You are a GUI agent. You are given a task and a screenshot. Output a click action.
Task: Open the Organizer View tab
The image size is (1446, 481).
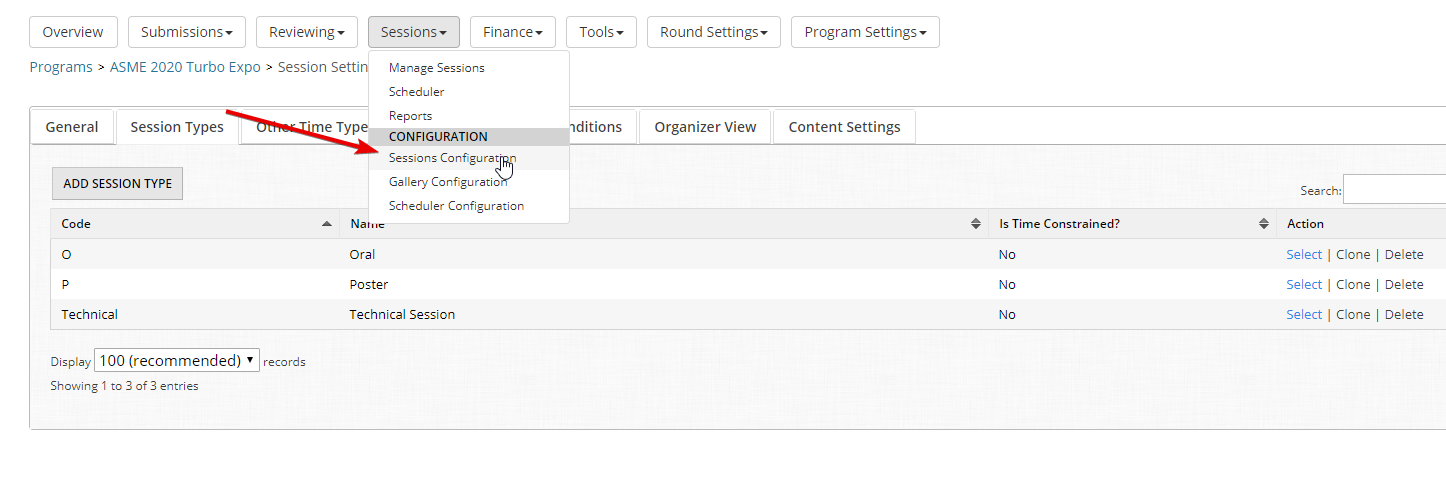705,127
